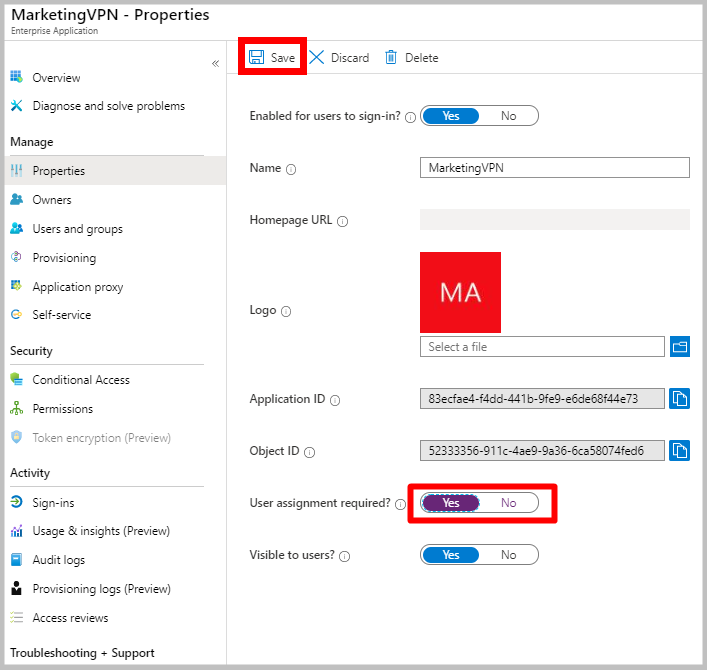Show info tooltip for Object ID
The height and width of the screenshot is (670, 707).
(309, 452)
